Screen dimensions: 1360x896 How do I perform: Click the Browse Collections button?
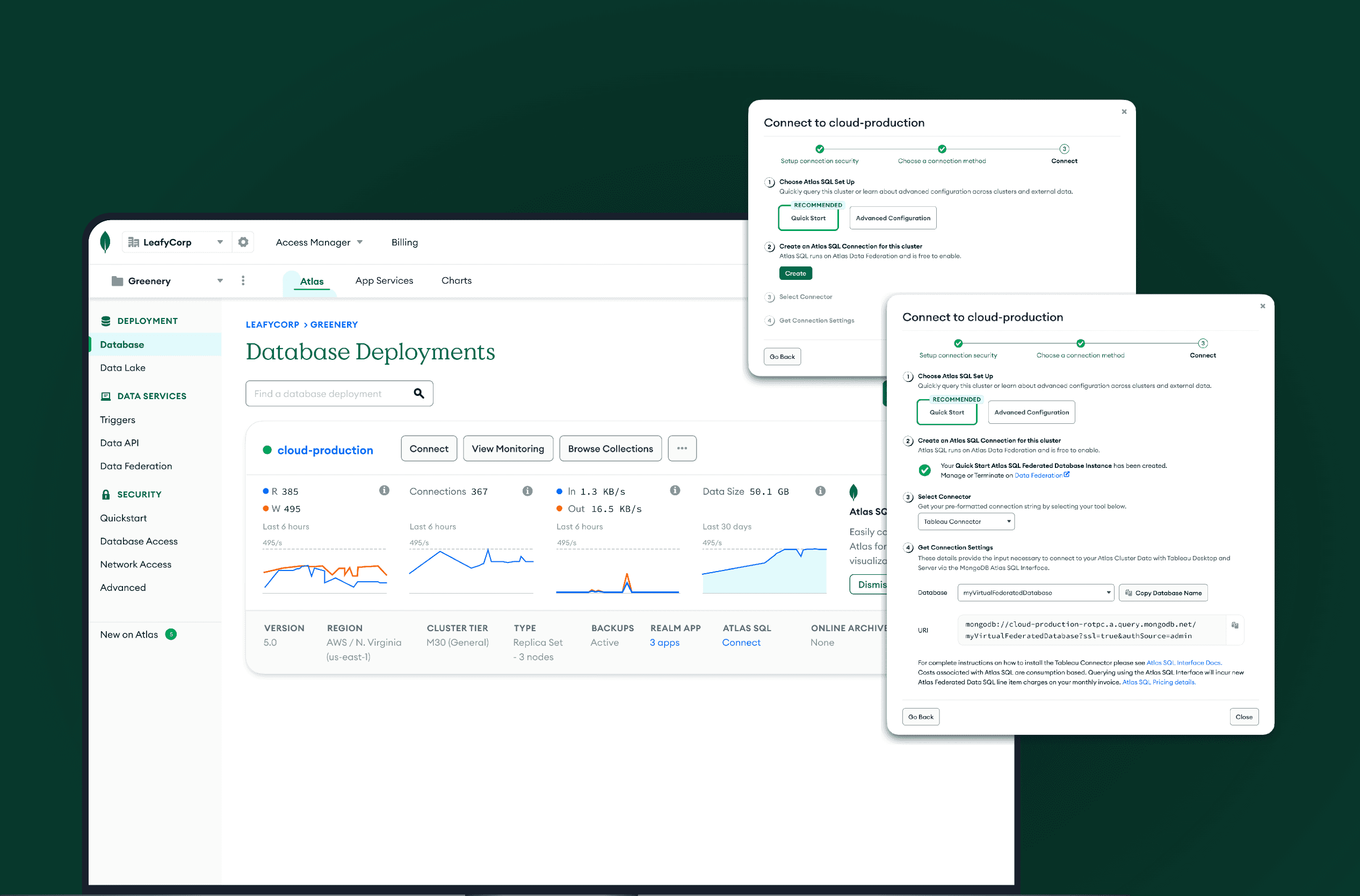610,449
